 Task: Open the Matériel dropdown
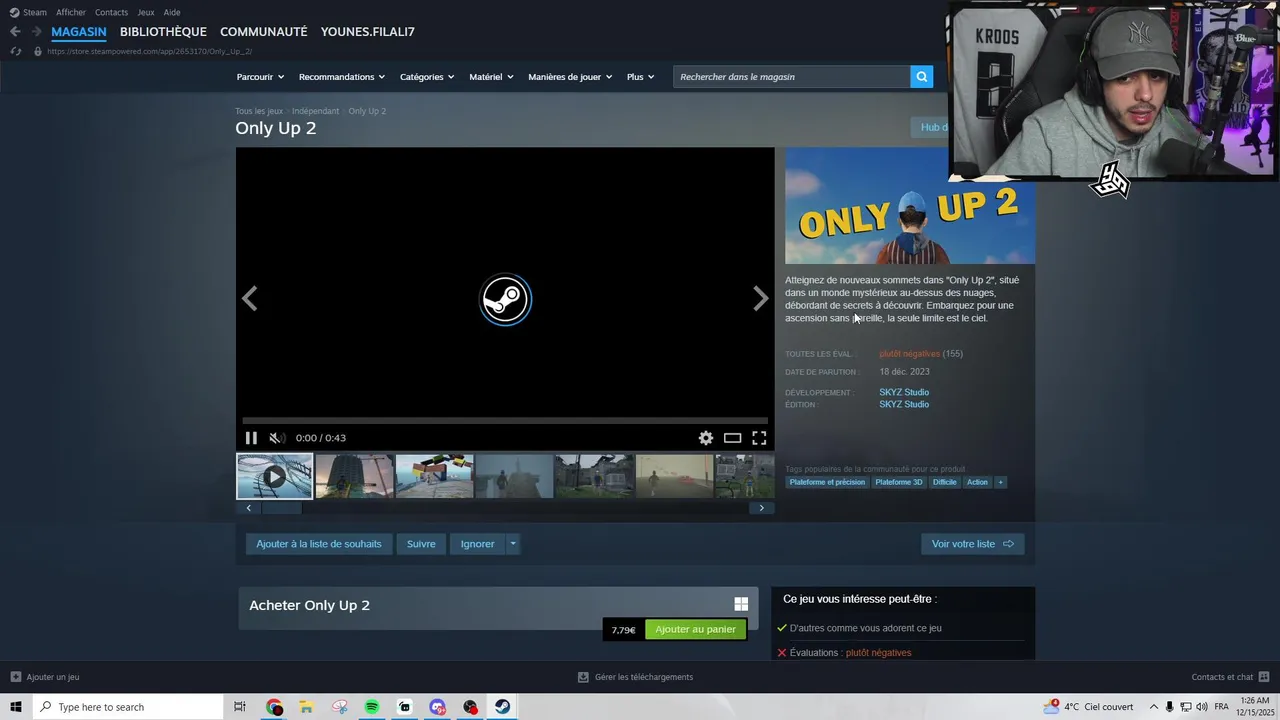[x=491, y=77]
